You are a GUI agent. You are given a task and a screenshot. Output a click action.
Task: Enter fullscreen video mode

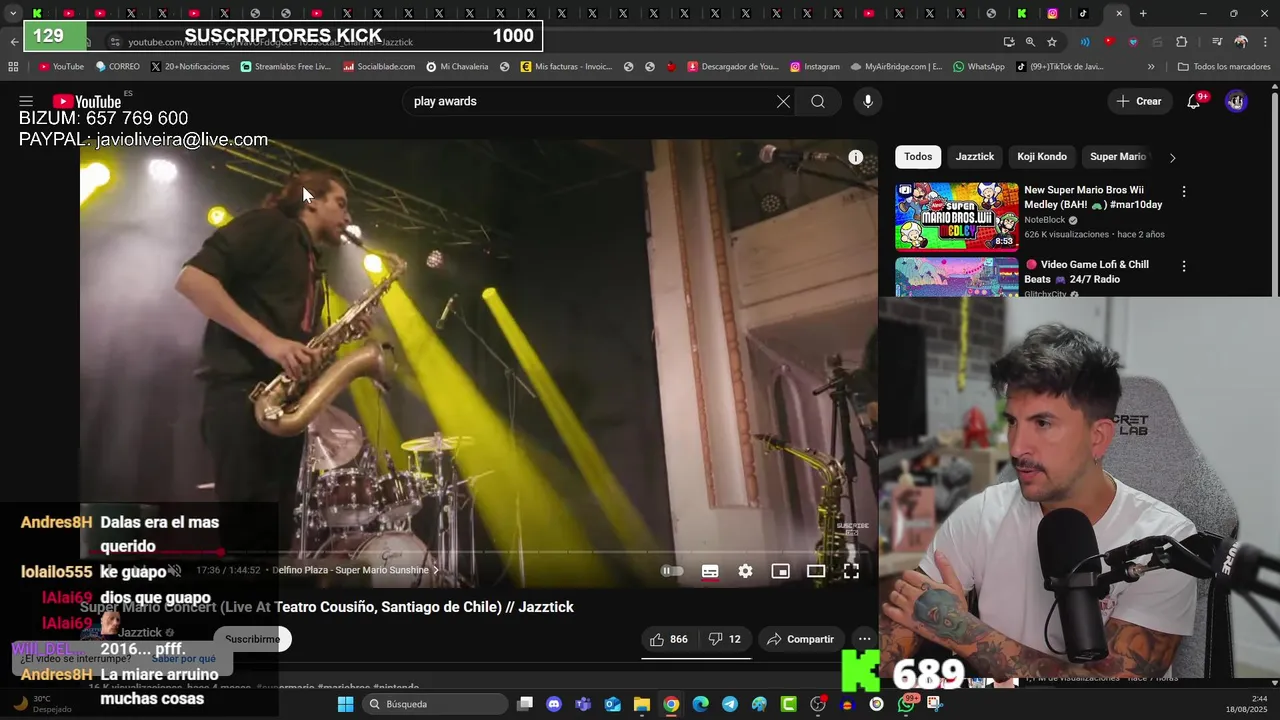click(851, 571)
